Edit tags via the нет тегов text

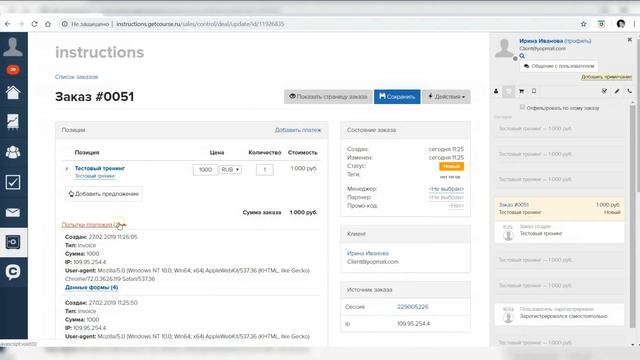click(x=450, y=177)
